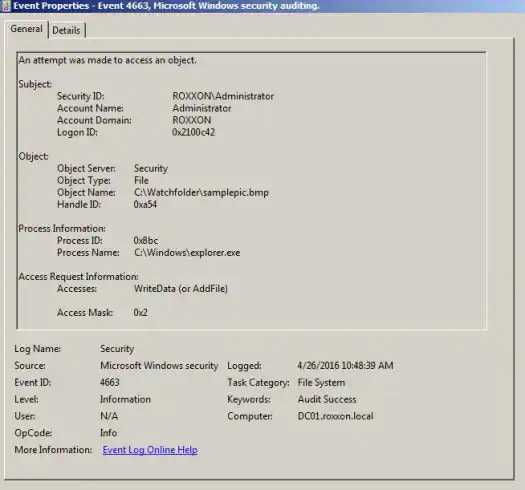This screenshot has width=525, height=490.
Task: Select Object Type value File
Action: pyautogui.click(x=141, y=181)
